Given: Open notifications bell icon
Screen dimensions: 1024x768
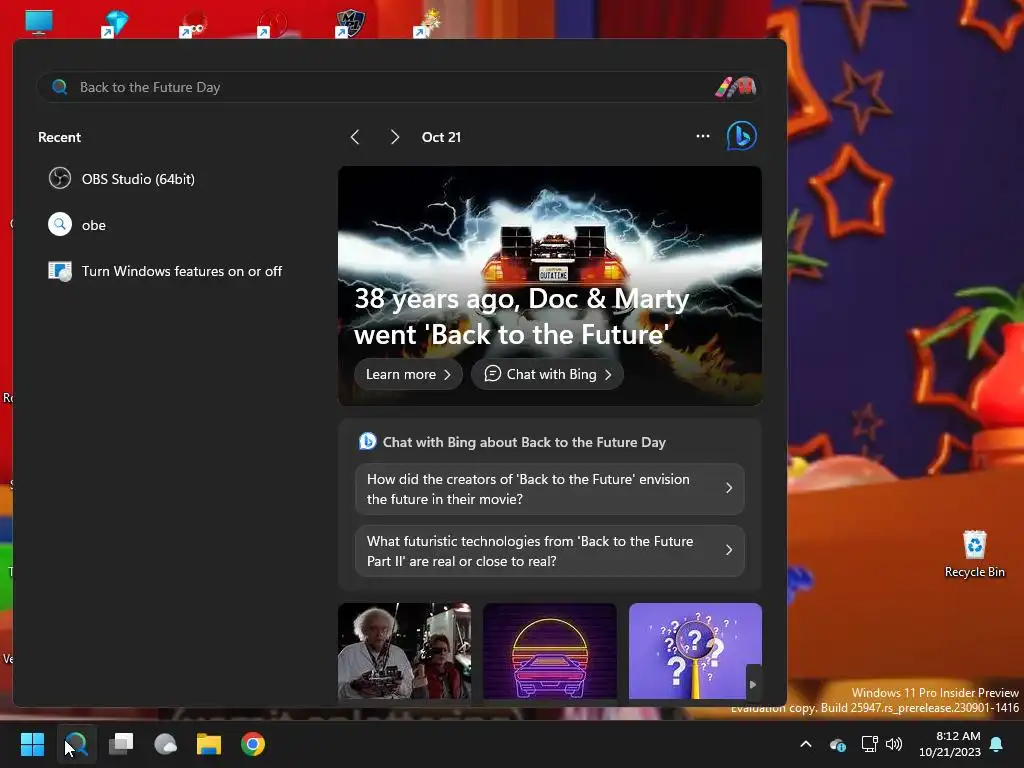Looking at the screenshot, I should (x=997, y=744).
